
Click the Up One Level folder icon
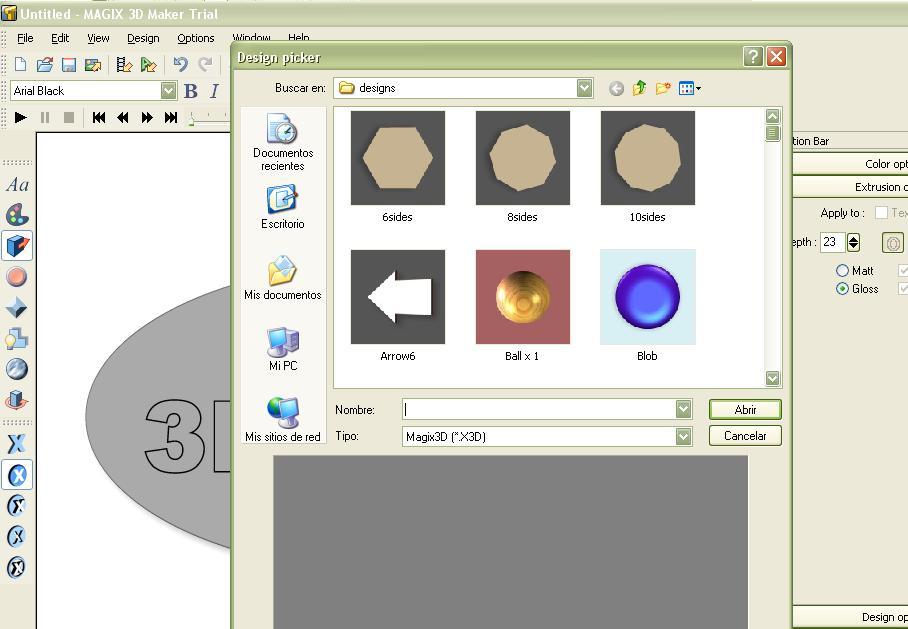[x=639, y=88]
